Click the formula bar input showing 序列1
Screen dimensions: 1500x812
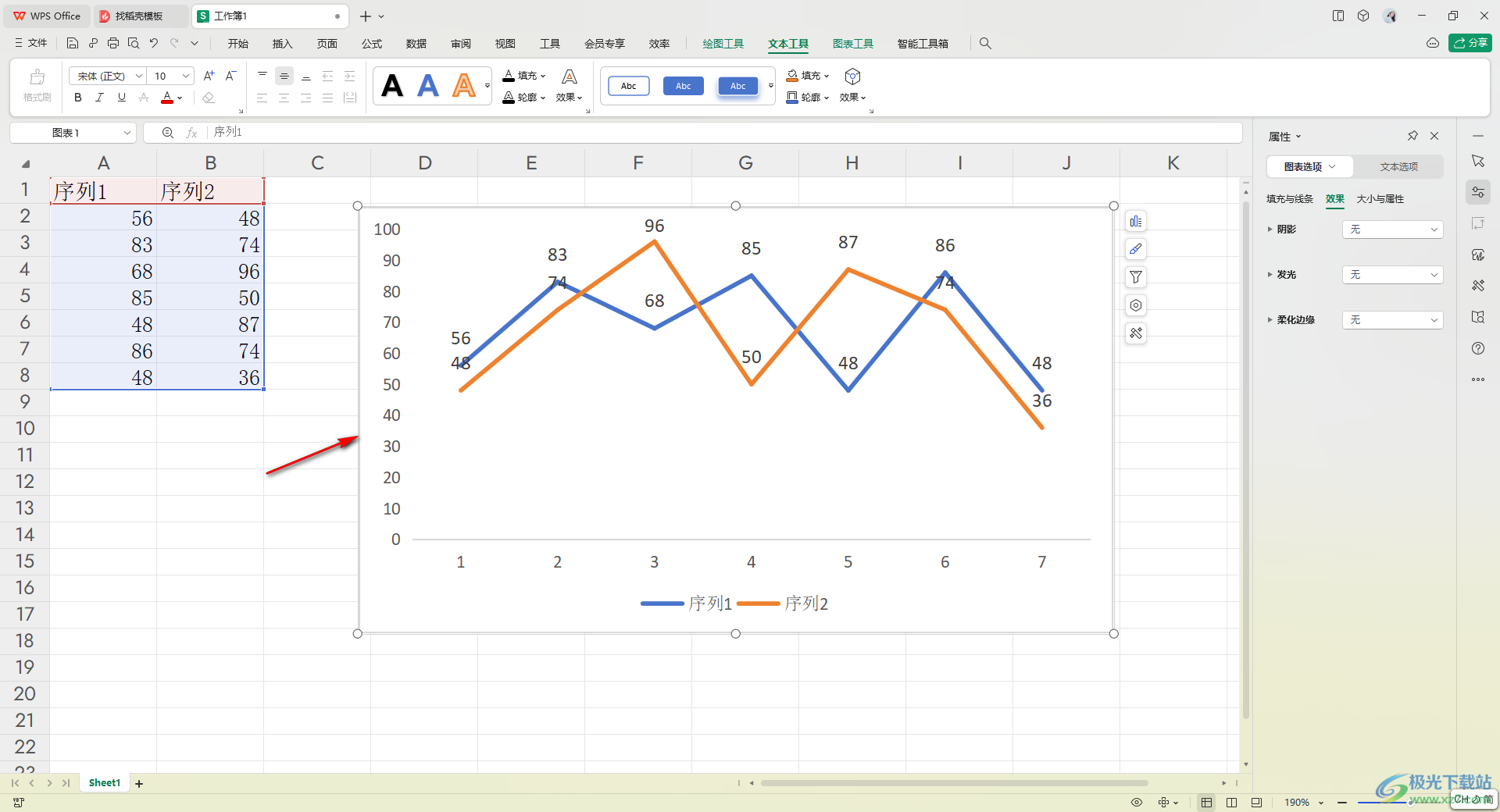click(x=725, y=133)
